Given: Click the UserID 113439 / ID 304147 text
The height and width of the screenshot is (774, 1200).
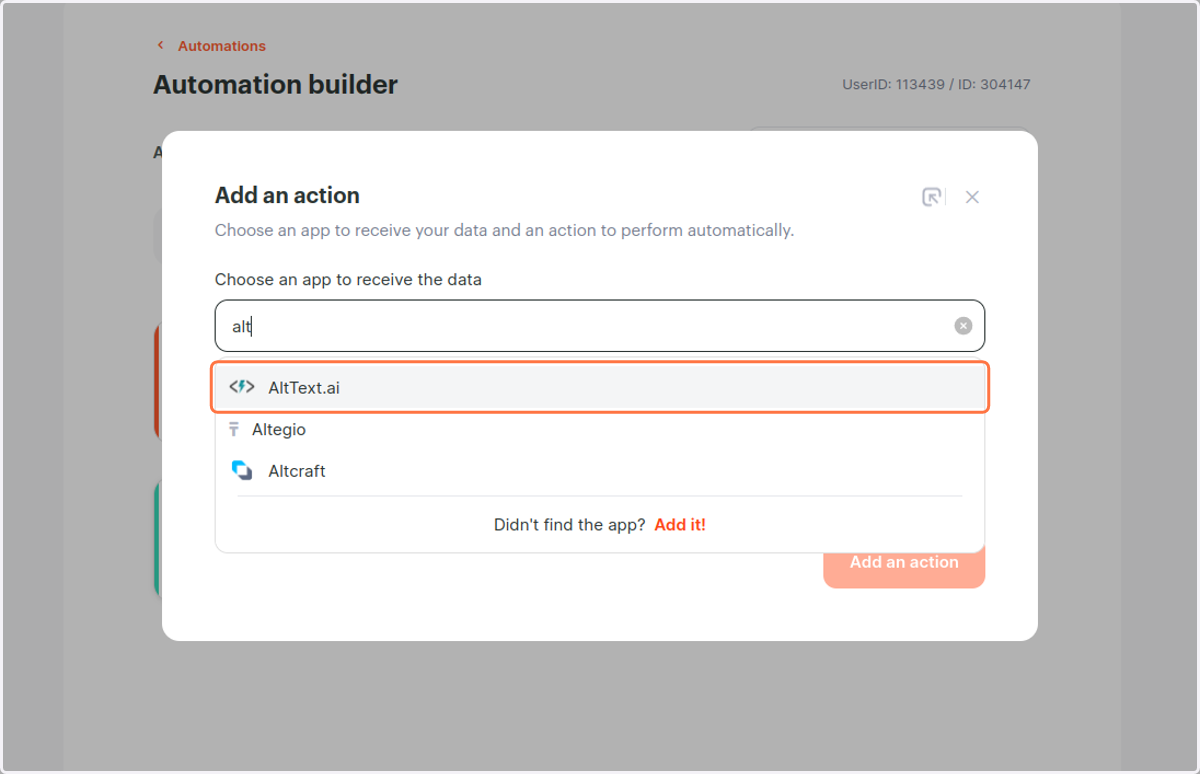Looking at the screenshot, I should pos(936,85).
